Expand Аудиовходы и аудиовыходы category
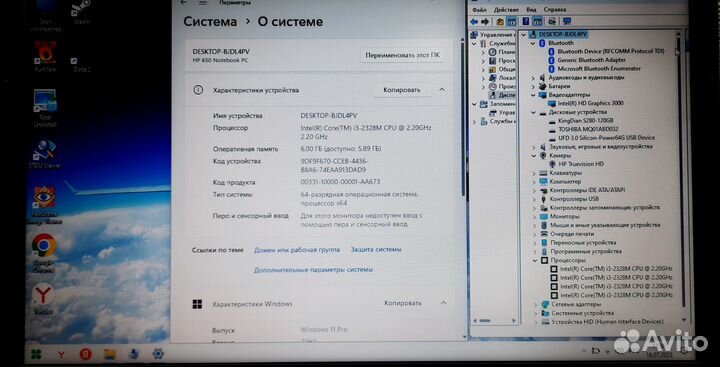 [x=533, y=78]
